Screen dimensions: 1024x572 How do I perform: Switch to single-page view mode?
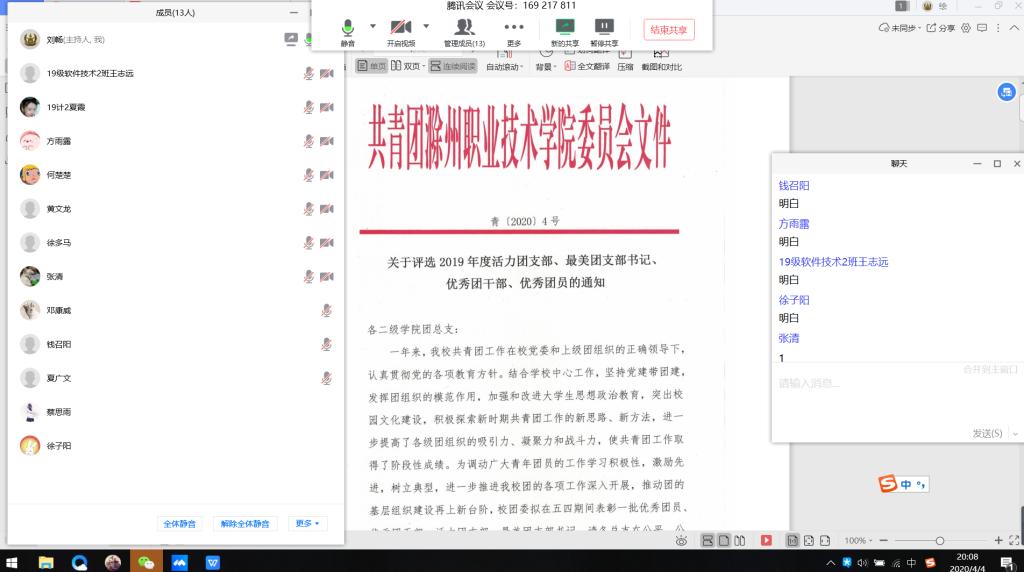coord(372,66)
